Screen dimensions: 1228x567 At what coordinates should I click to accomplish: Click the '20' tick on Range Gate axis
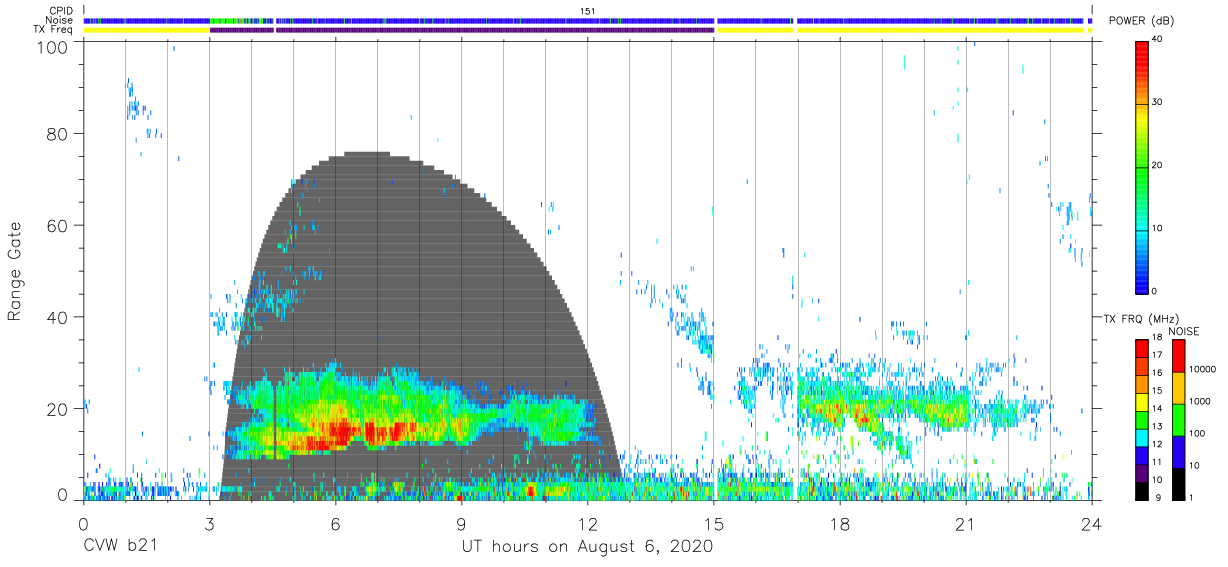click(58, 409)
